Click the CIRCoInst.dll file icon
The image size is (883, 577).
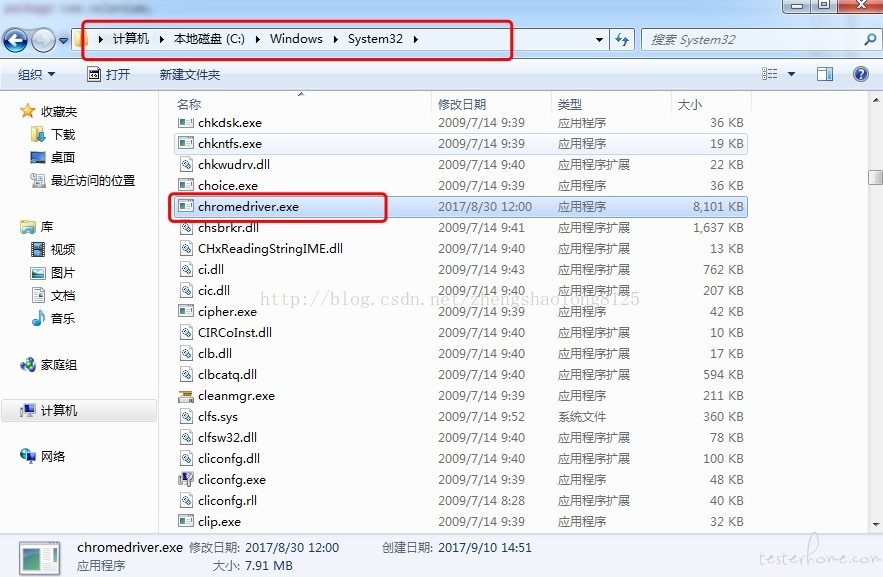pos(186,332)
